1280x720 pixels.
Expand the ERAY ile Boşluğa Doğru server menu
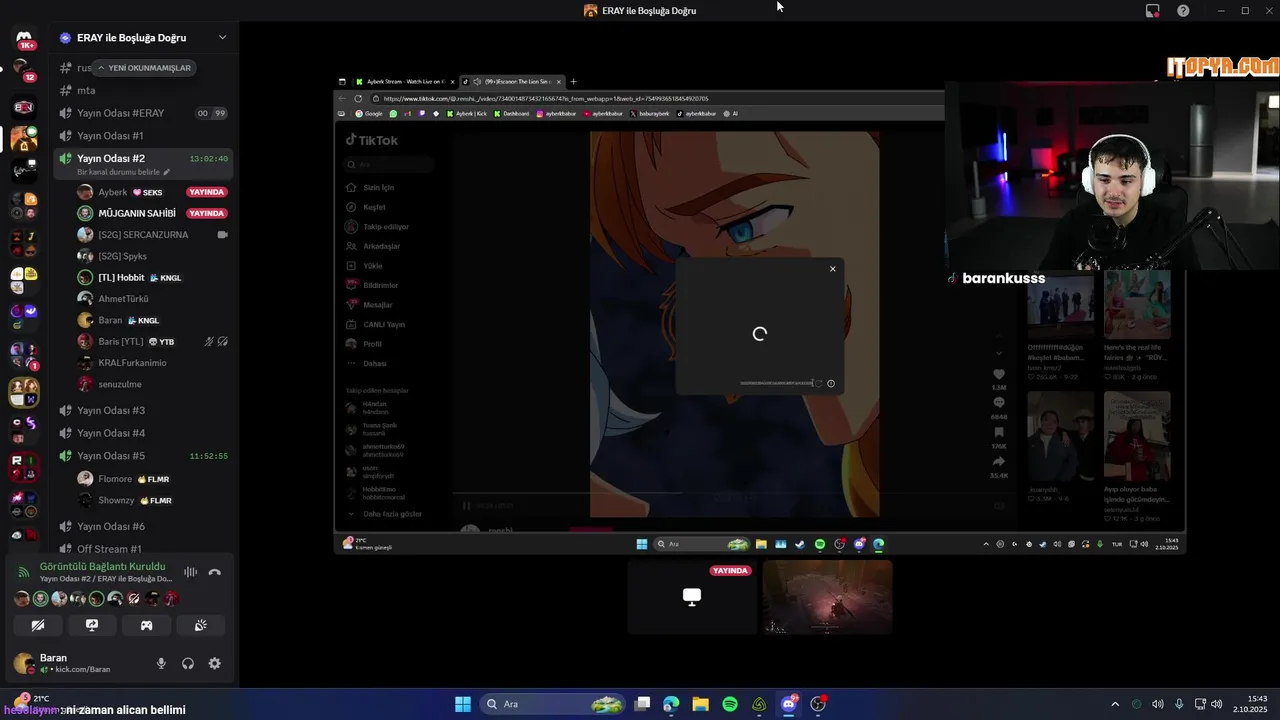click(x=222, y=38)
